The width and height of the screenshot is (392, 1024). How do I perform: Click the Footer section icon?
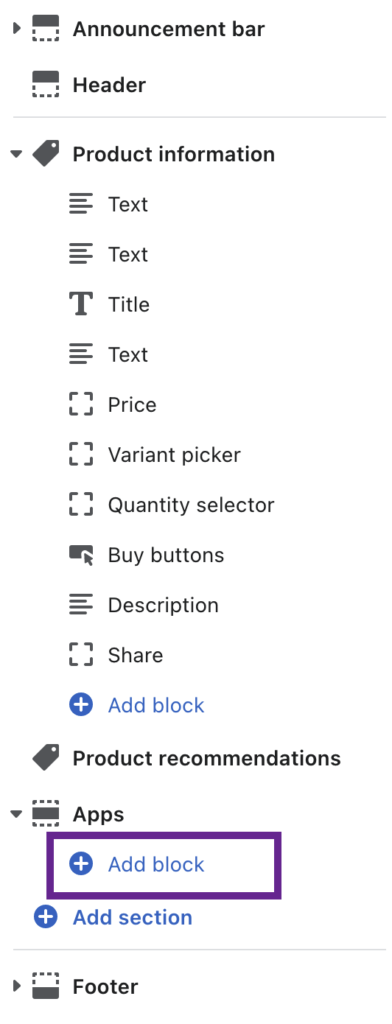click(x=45, y=986)
